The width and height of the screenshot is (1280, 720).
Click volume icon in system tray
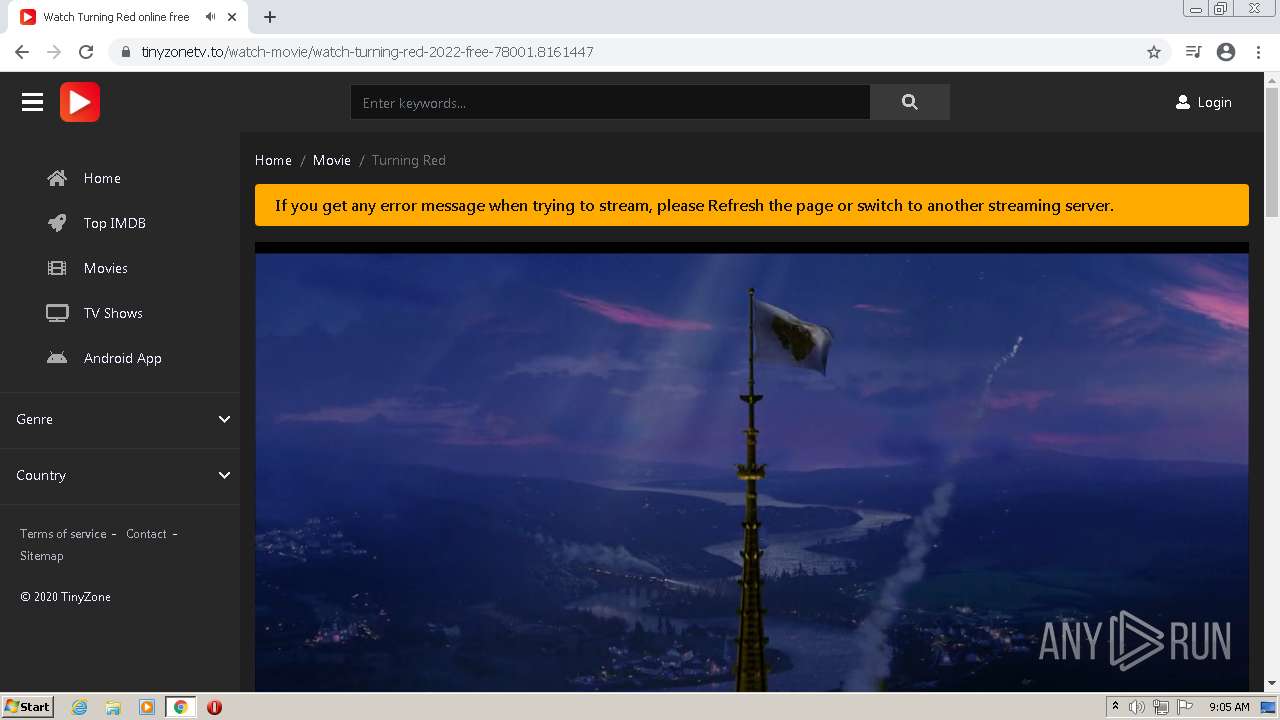tap(1137, 707)
